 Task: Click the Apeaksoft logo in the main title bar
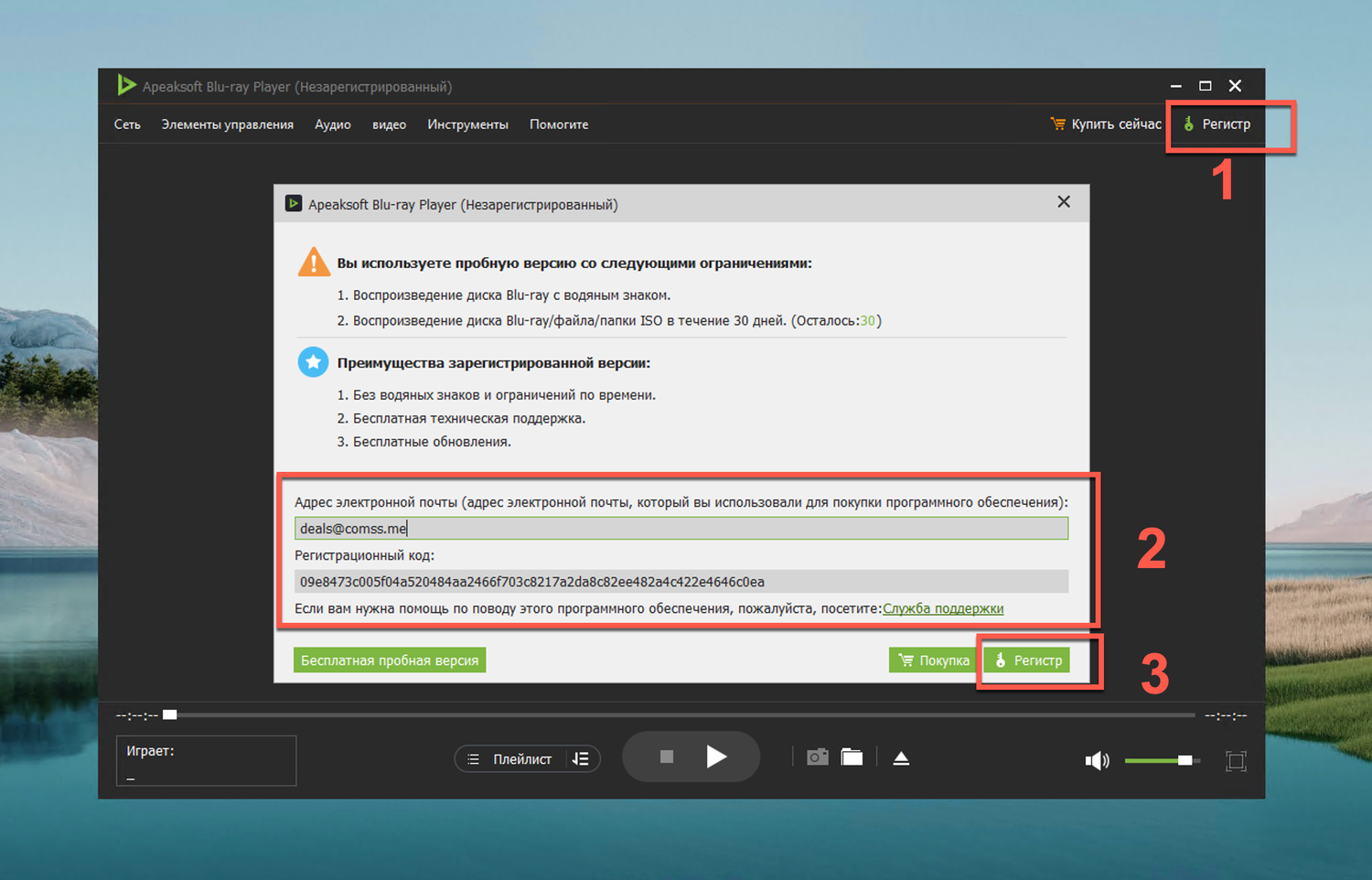coord(126,86)
